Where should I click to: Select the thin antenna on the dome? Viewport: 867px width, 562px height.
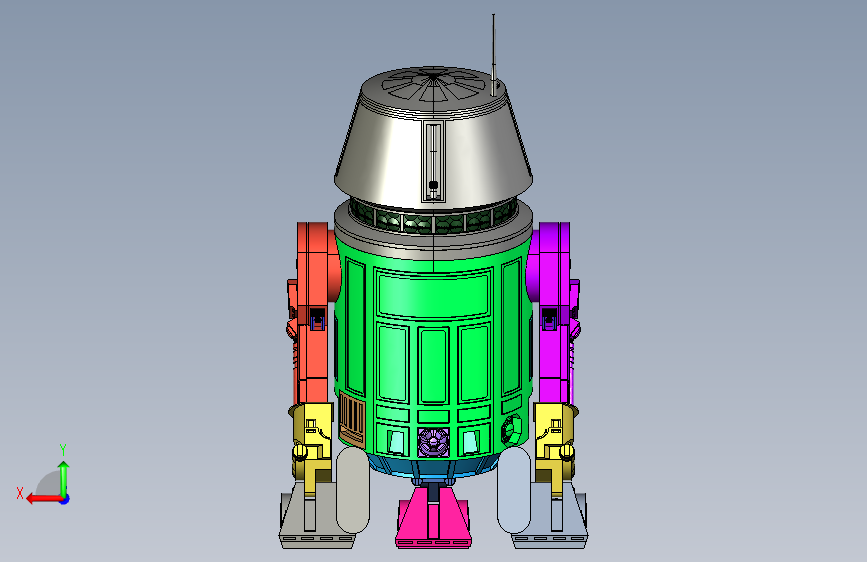(494, 54)
